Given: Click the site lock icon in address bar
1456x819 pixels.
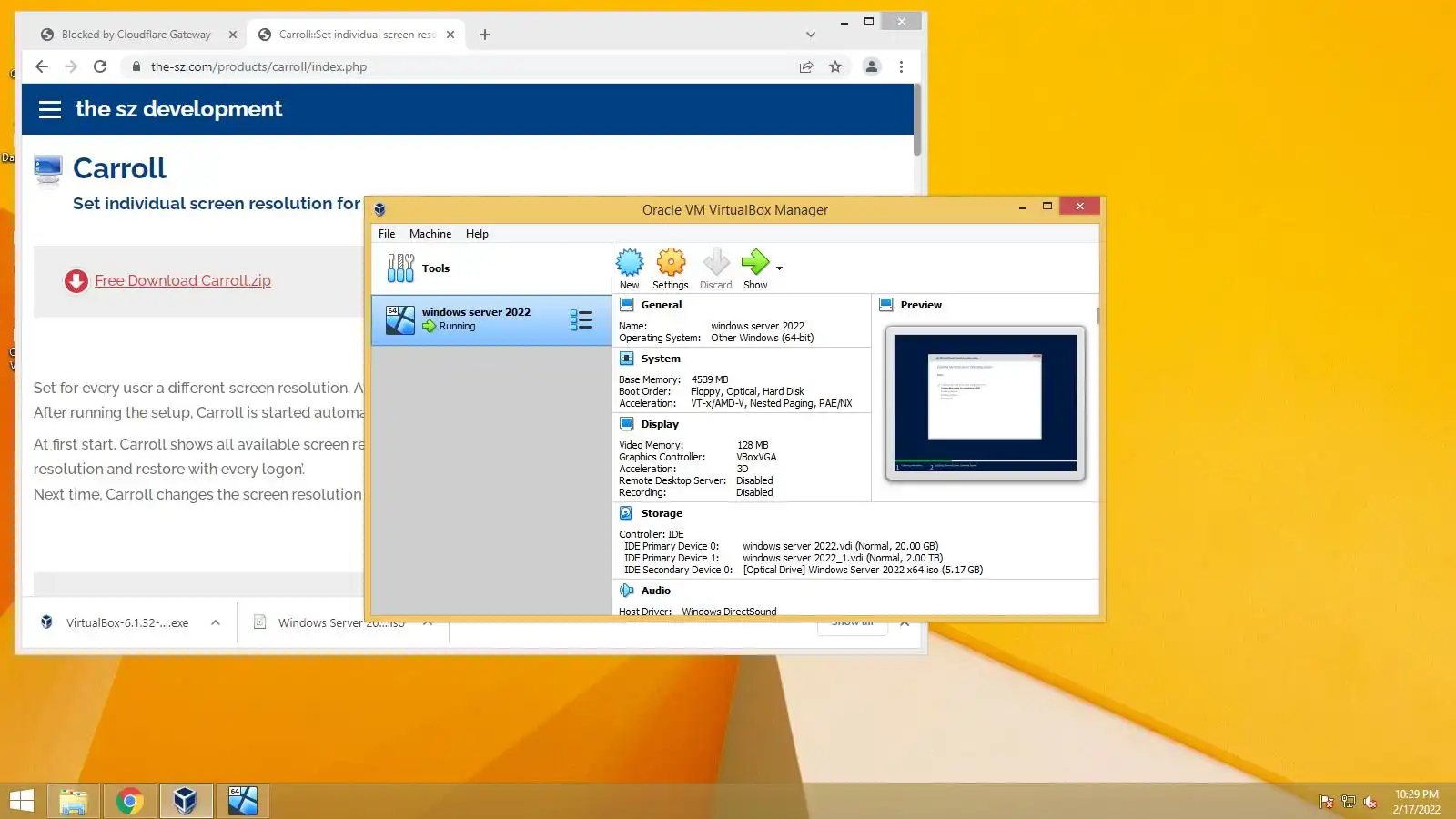Looking at the screenshot, I should click(136, 66).
